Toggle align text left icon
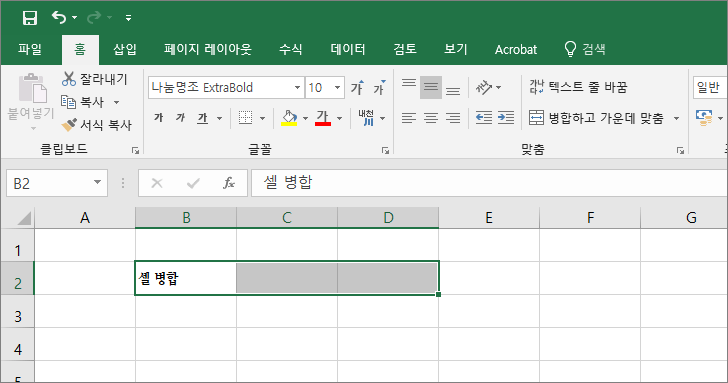728x383 pixels. tap(409, 118)
